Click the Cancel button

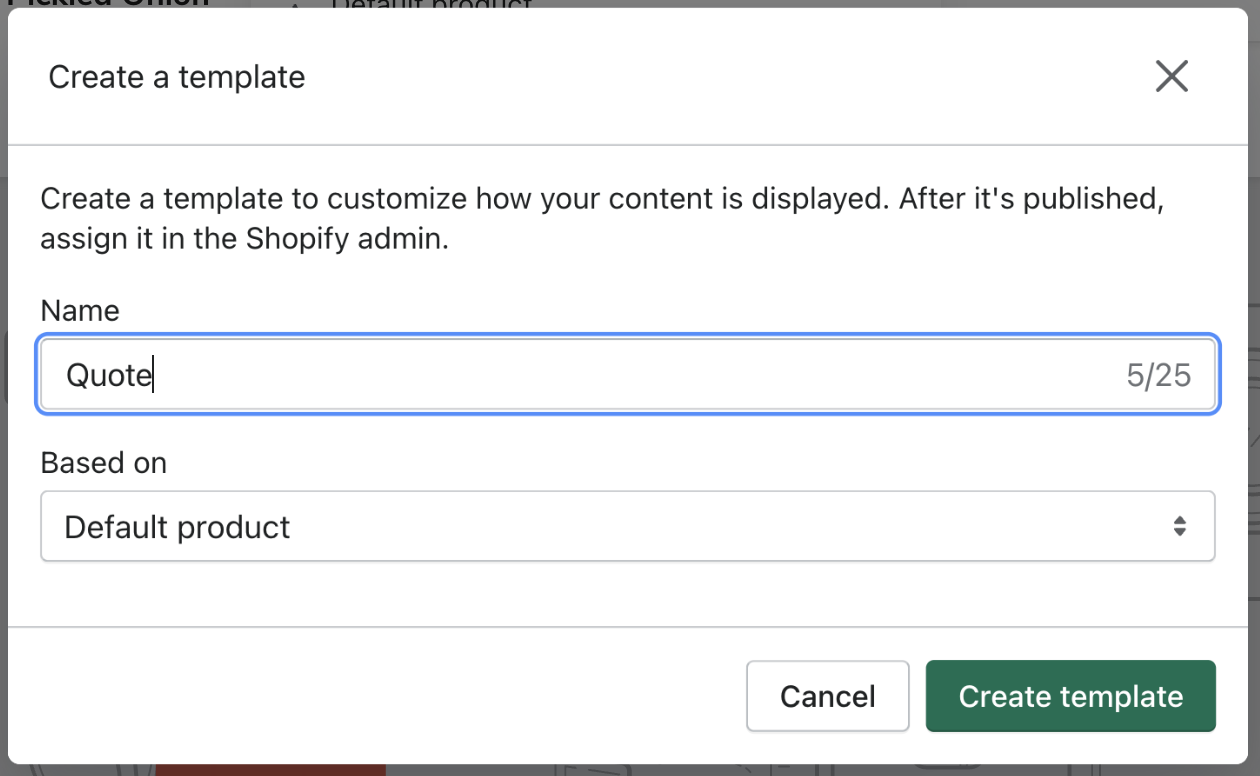click(827, 696)
